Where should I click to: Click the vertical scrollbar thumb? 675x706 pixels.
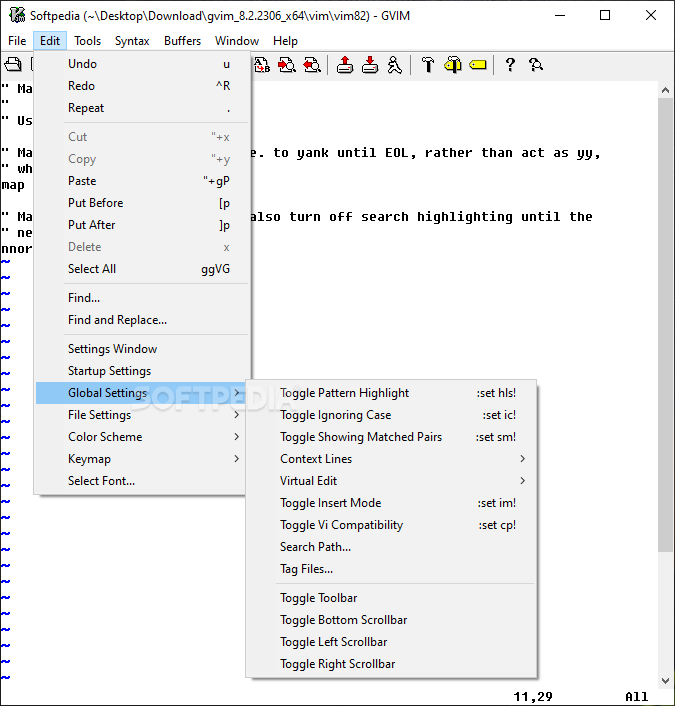pos(665,325)
